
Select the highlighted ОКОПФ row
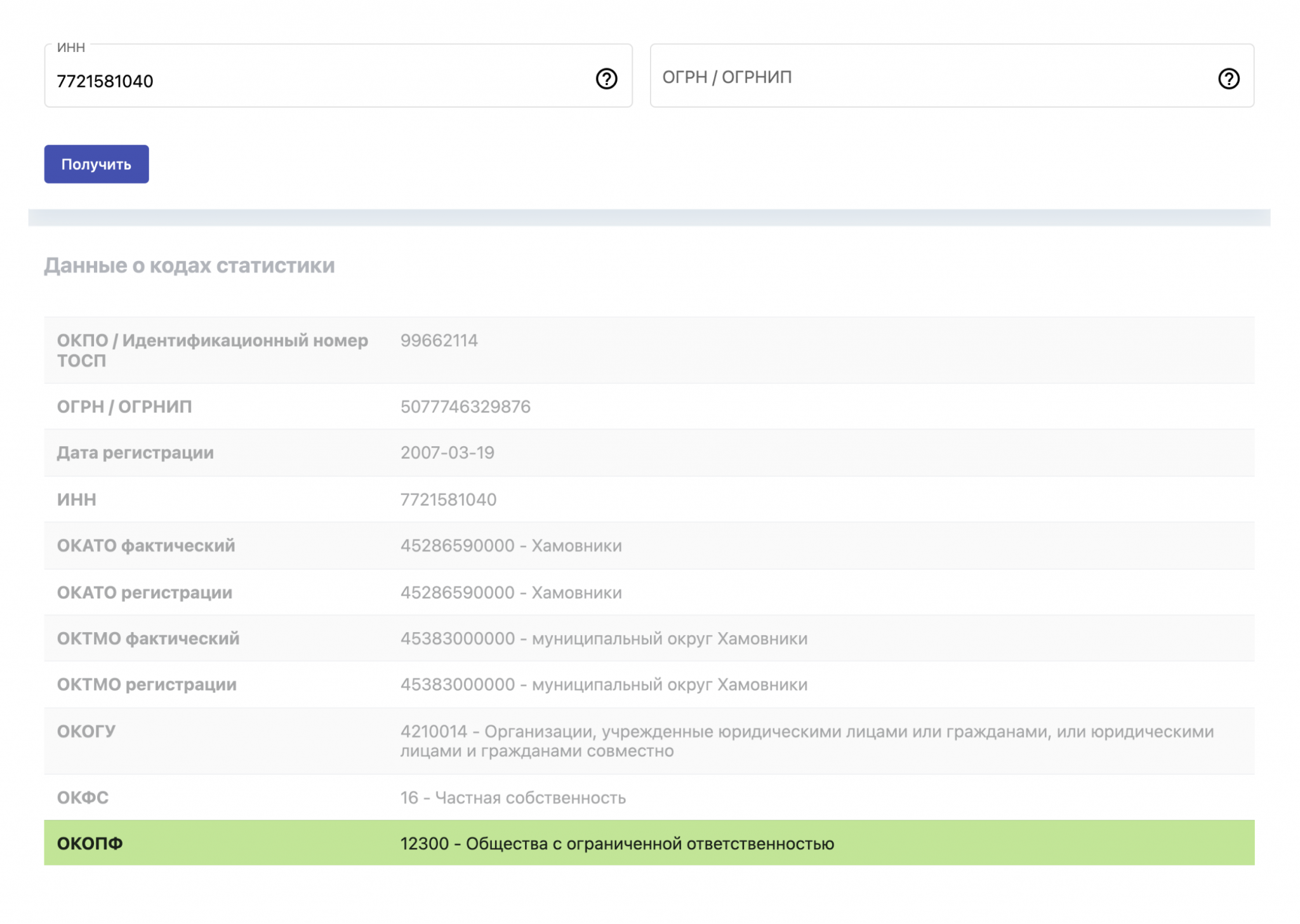(x=649, y=843)
